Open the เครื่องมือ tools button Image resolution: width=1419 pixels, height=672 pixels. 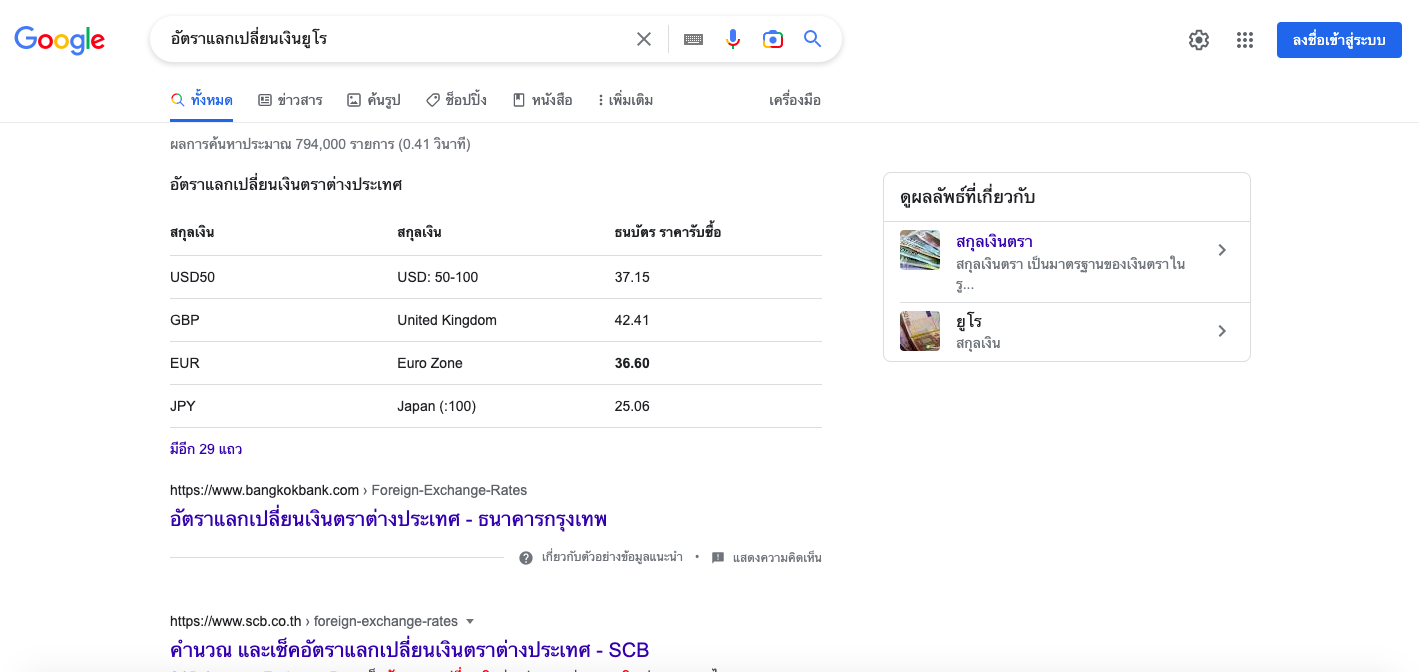[x=795, y=100]
